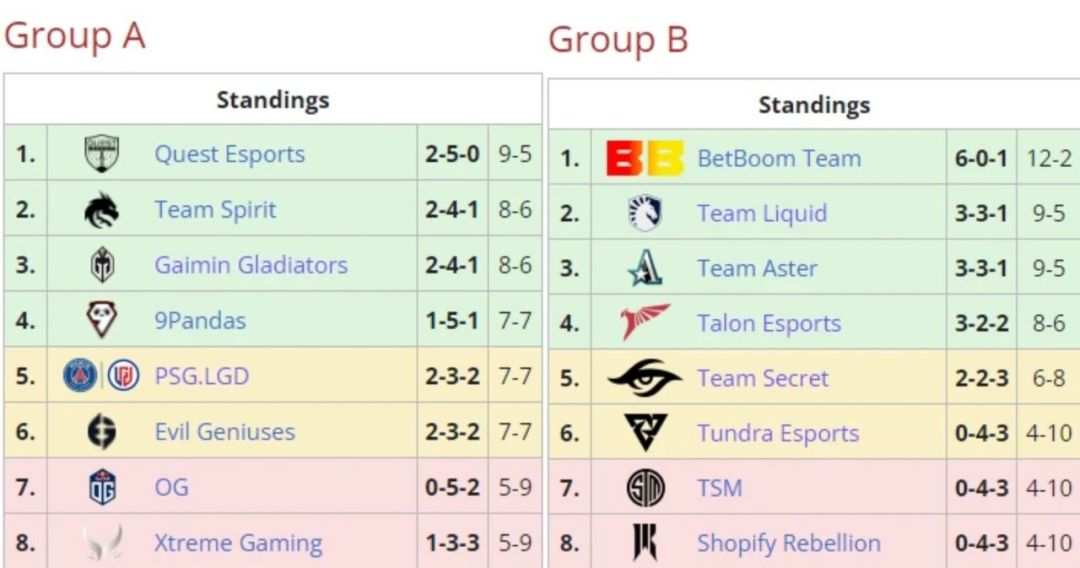The width and height of the screenshot is (1080, 568).
Task: Click the Group A heading
Action: [75, 36]
